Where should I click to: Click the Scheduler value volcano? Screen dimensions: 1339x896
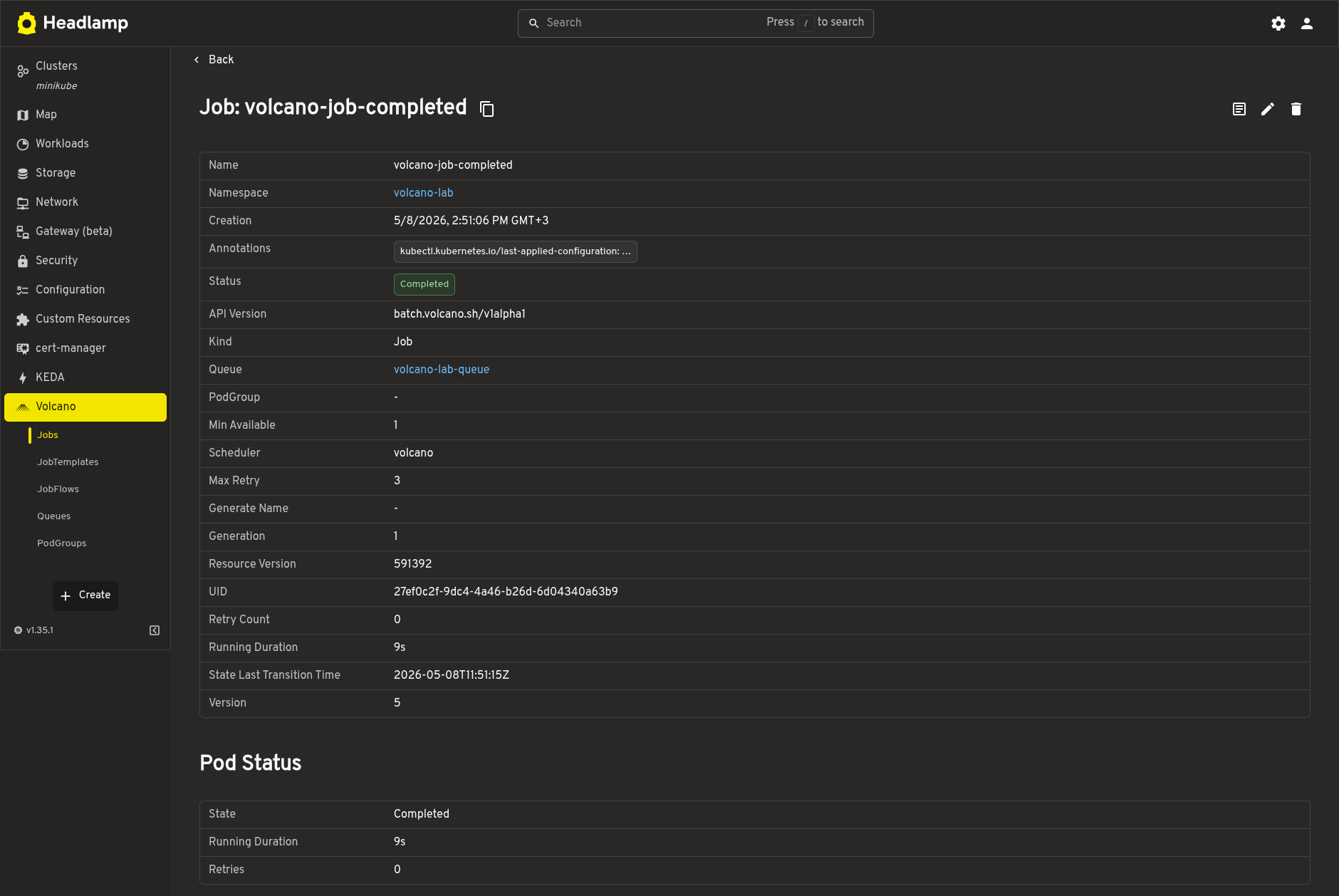click(x=413, y=453)
